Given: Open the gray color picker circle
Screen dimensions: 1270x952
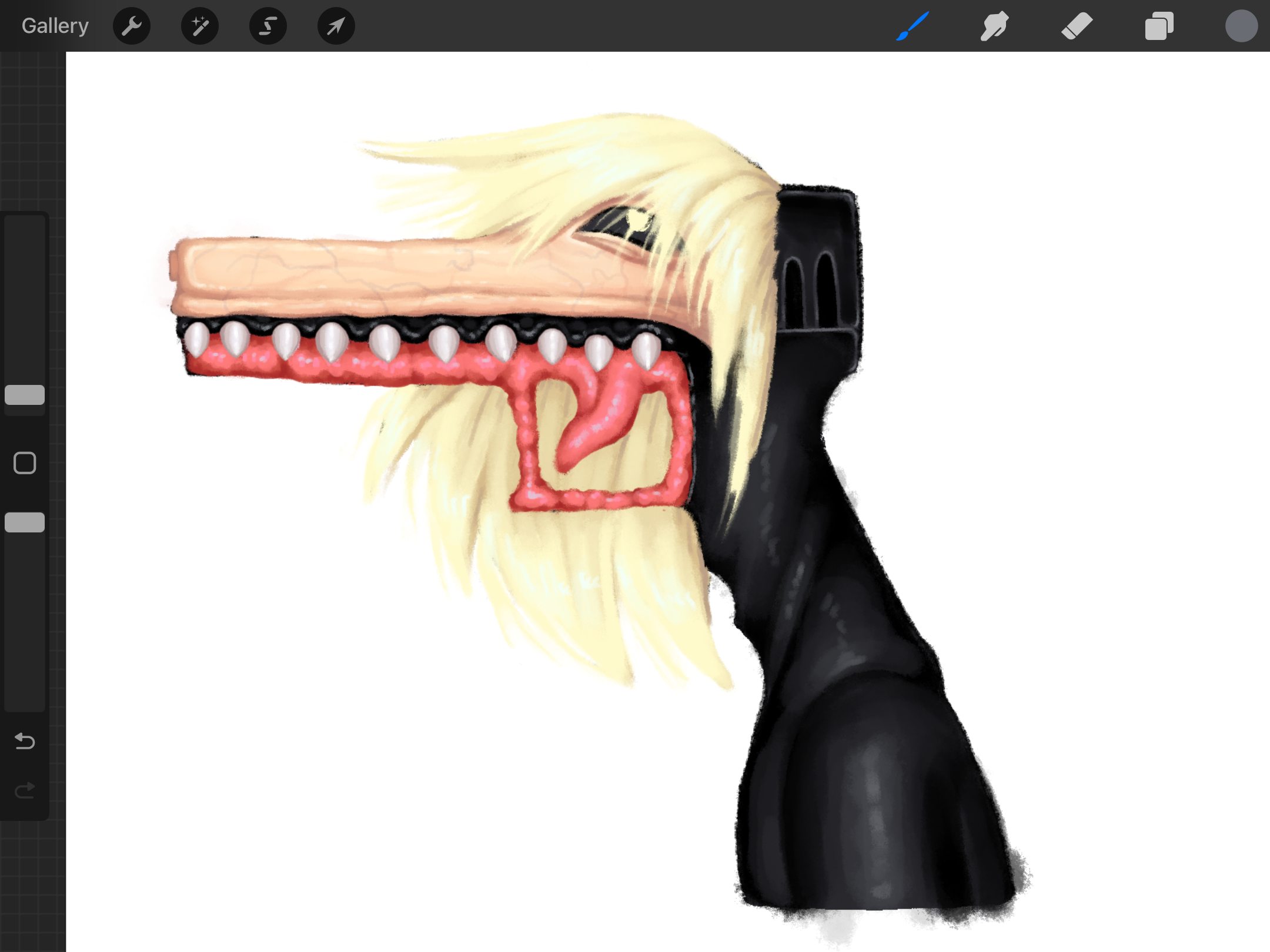Looking at the screenshot, I should click(1241, 26).
